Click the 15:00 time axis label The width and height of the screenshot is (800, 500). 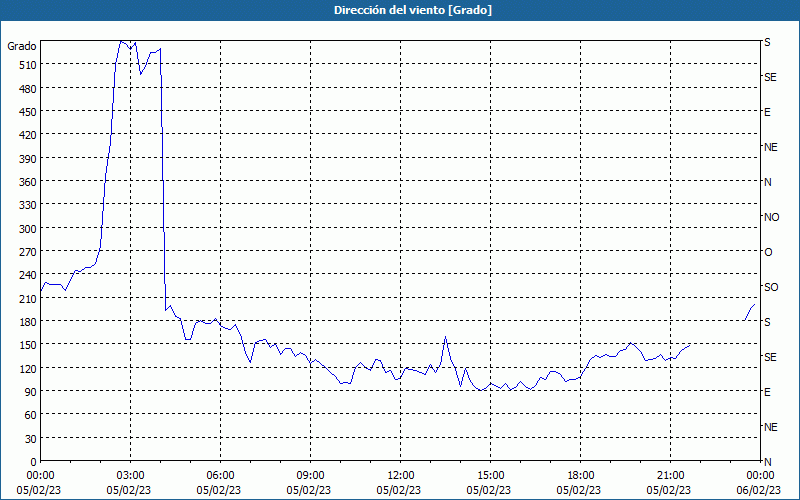click(490, 476)
